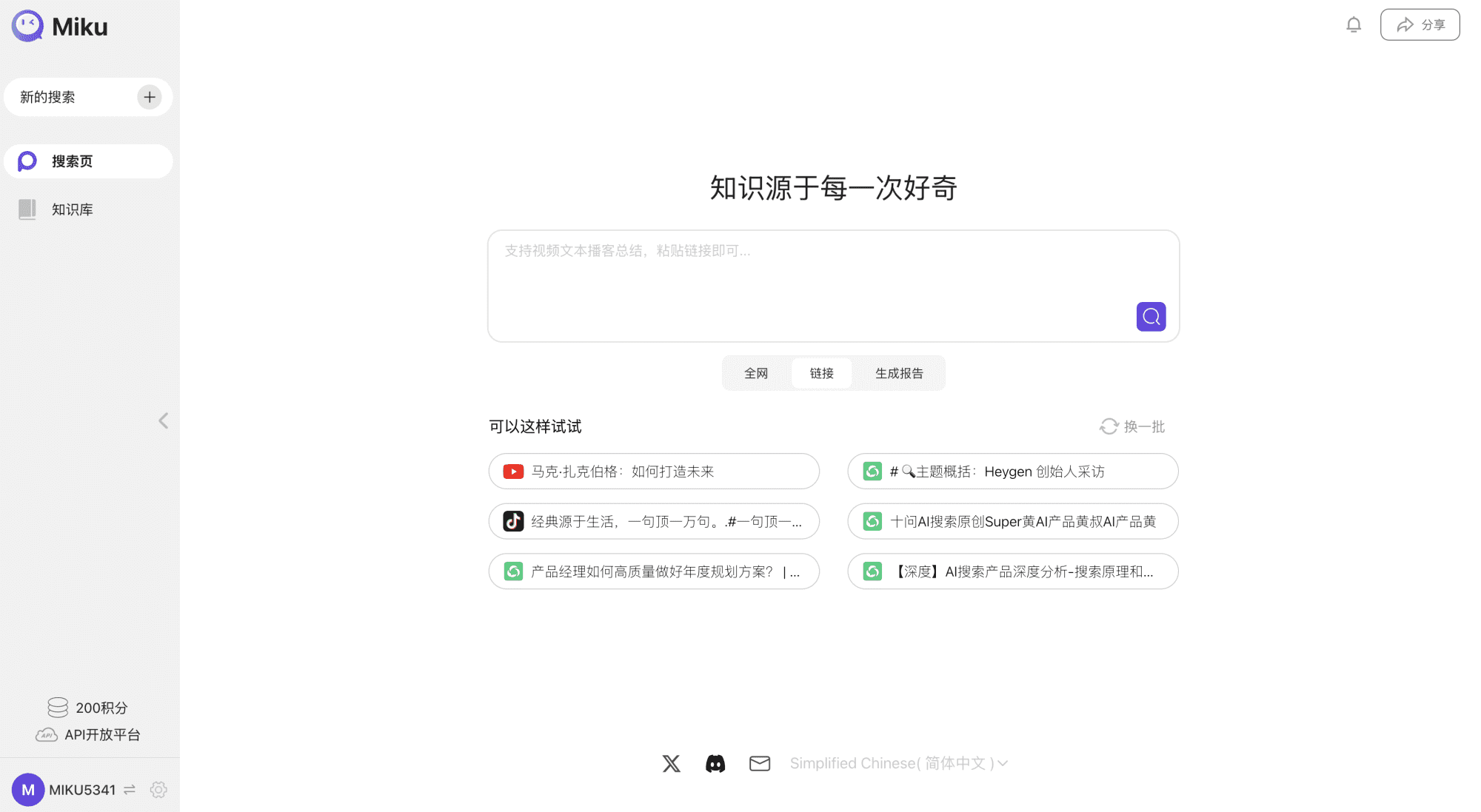
Task: Select the 全网 search mode
Action: (756, 373)
